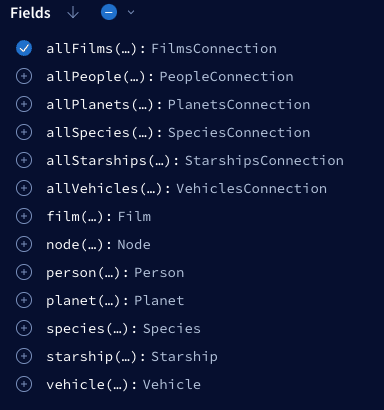This screenshot has height=410, width=384.
Task: Uncheck the selected allFilms field
Action: [24, 48]
